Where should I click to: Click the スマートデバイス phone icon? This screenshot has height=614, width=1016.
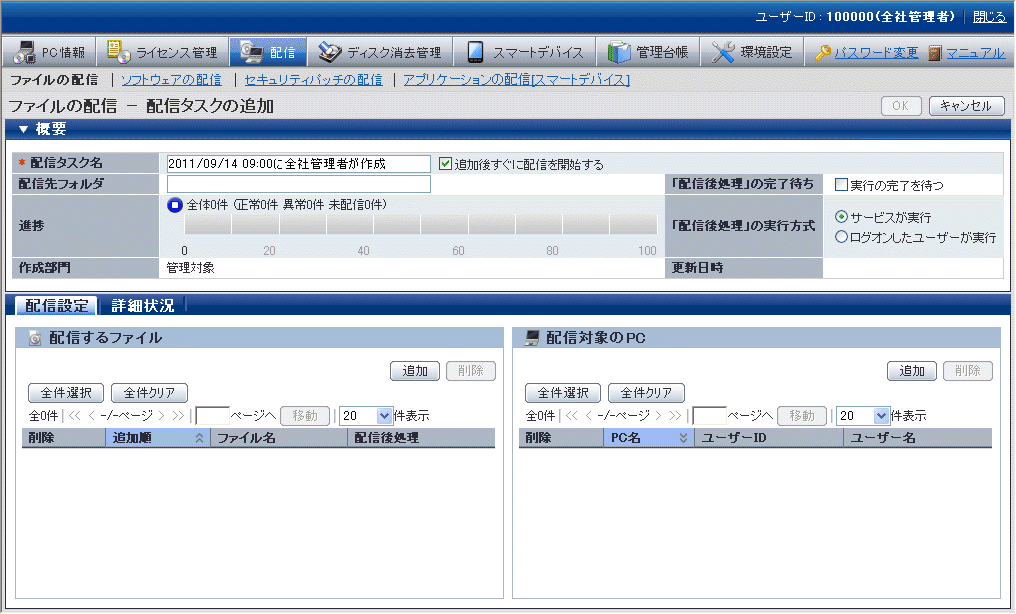pyautogui.click(x=475, y=52)
